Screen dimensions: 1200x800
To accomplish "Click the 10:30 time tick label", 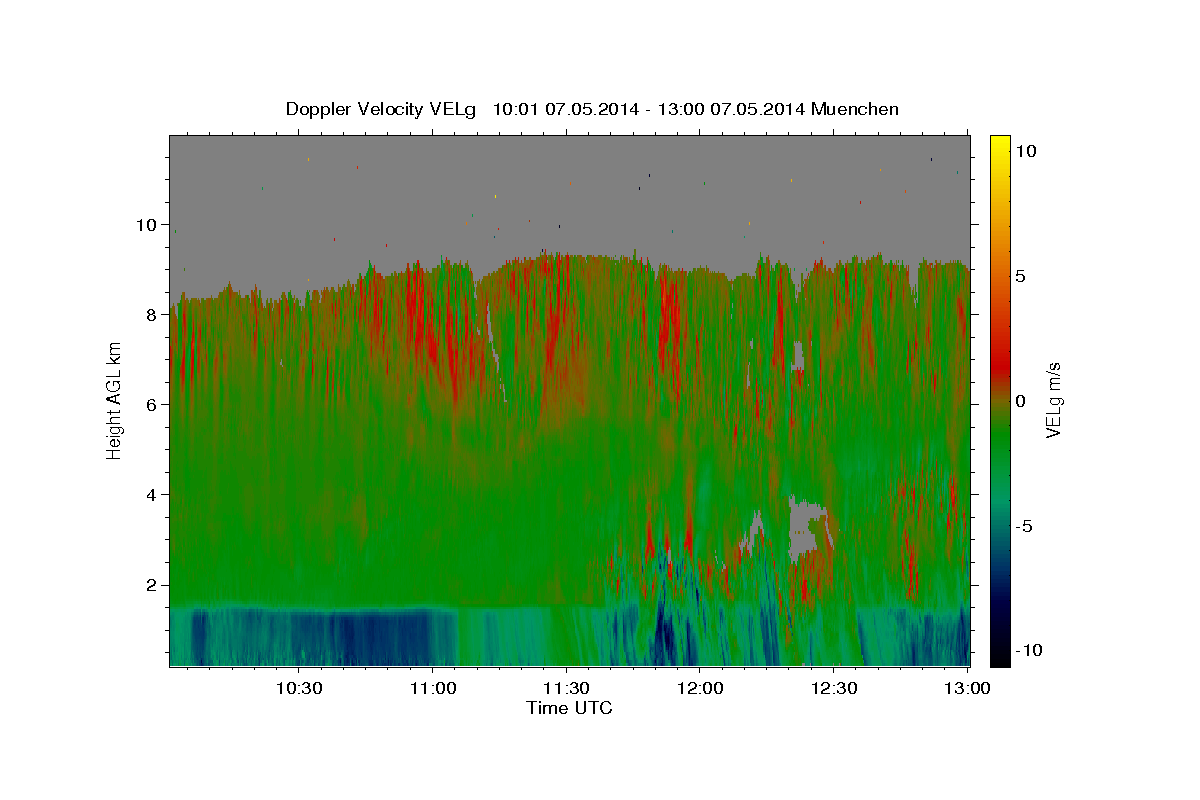I will click(x=298, y=688).
